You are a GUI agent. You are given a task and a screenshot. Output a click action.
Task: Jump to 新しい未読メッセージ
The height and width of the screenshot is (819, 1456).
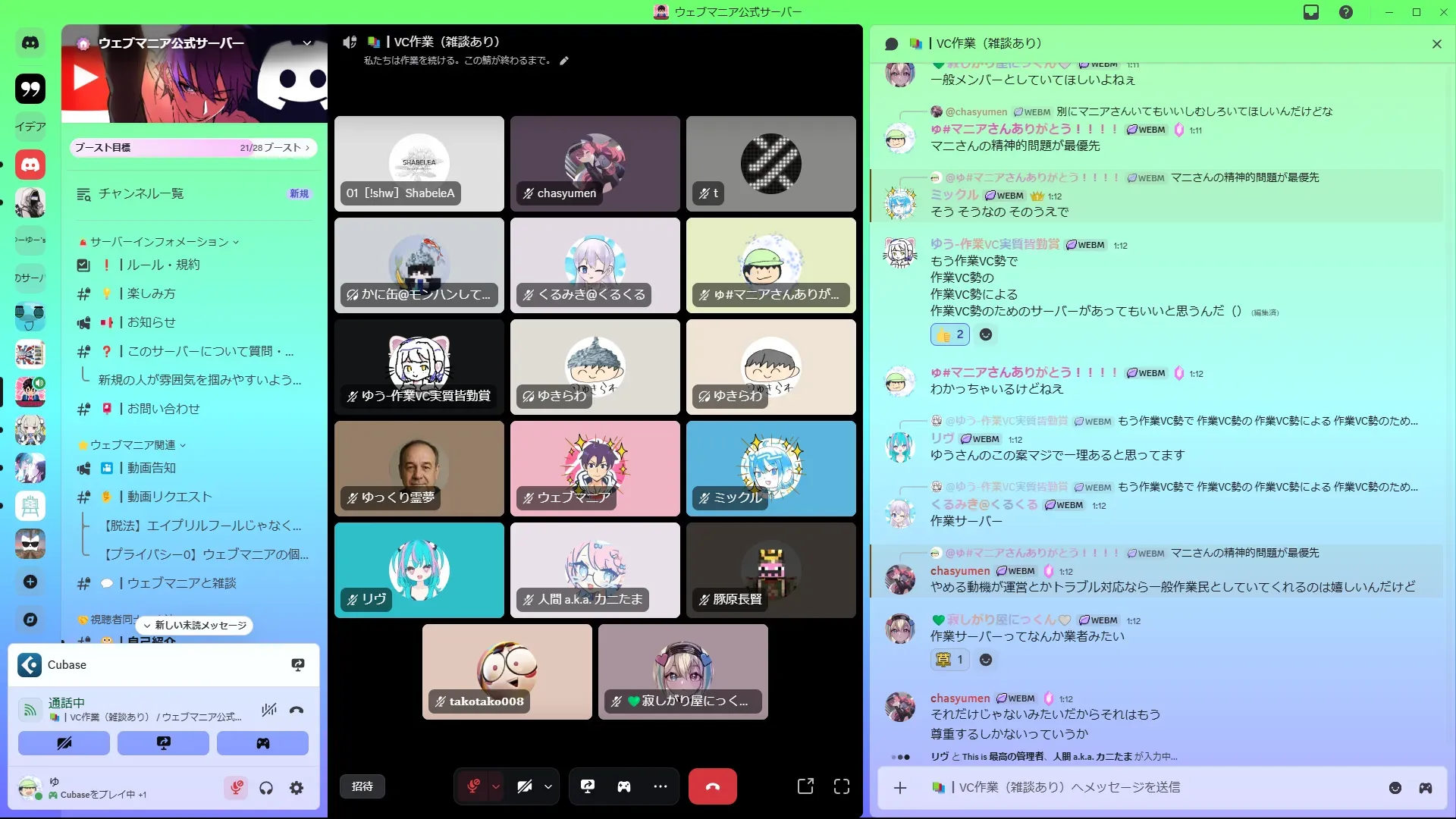point(195,626)
